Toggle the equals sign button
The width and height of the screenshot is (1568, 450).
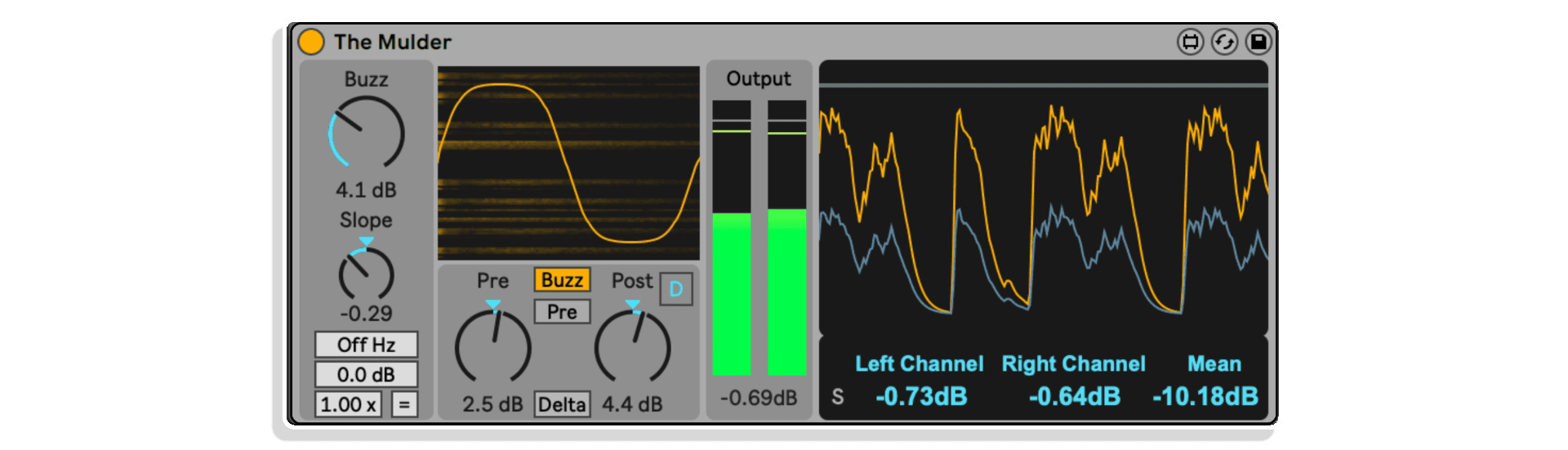[404, 404]
